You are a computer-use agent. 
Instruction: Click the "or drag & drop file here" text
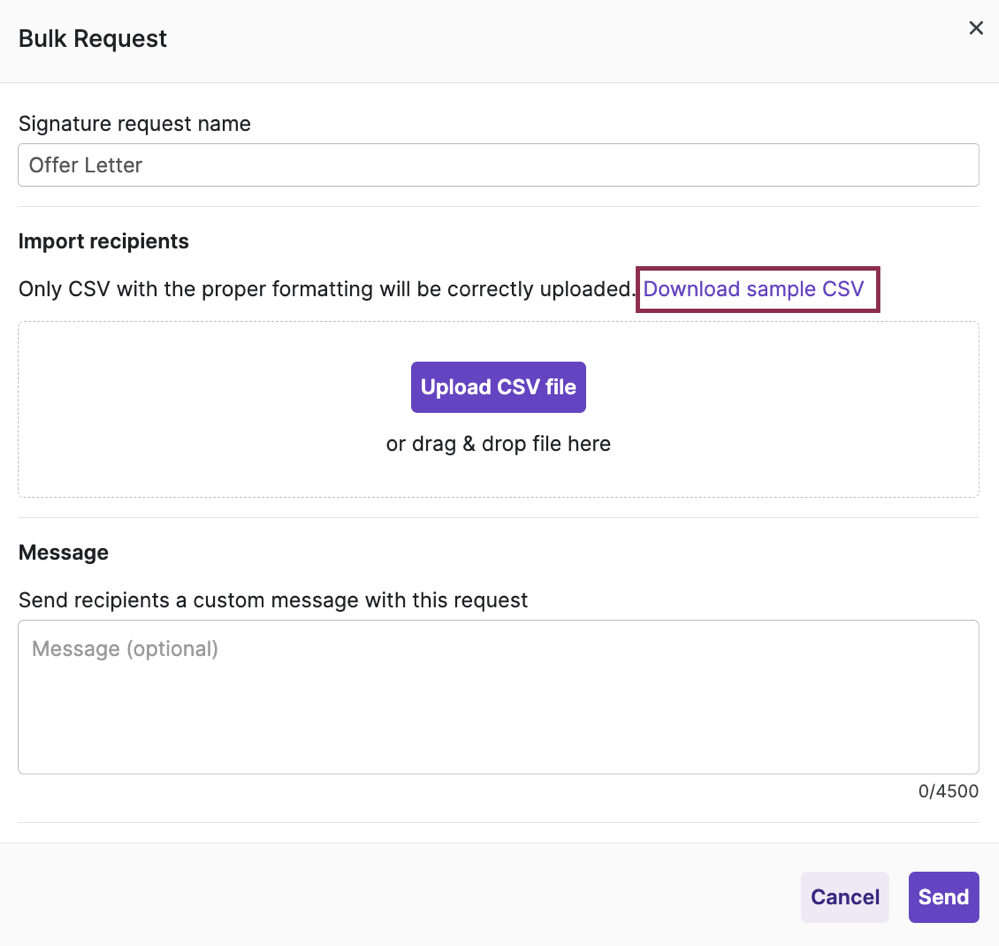(498, 443)
